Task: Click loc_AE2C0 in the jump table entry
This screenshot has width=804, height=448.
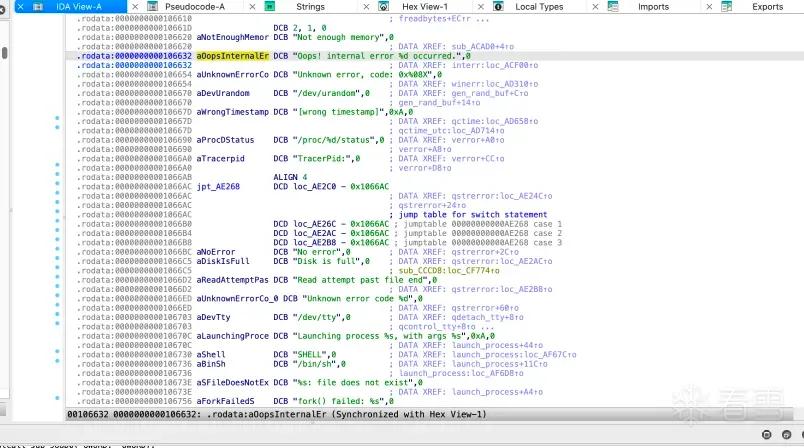Action: (314, 187)
